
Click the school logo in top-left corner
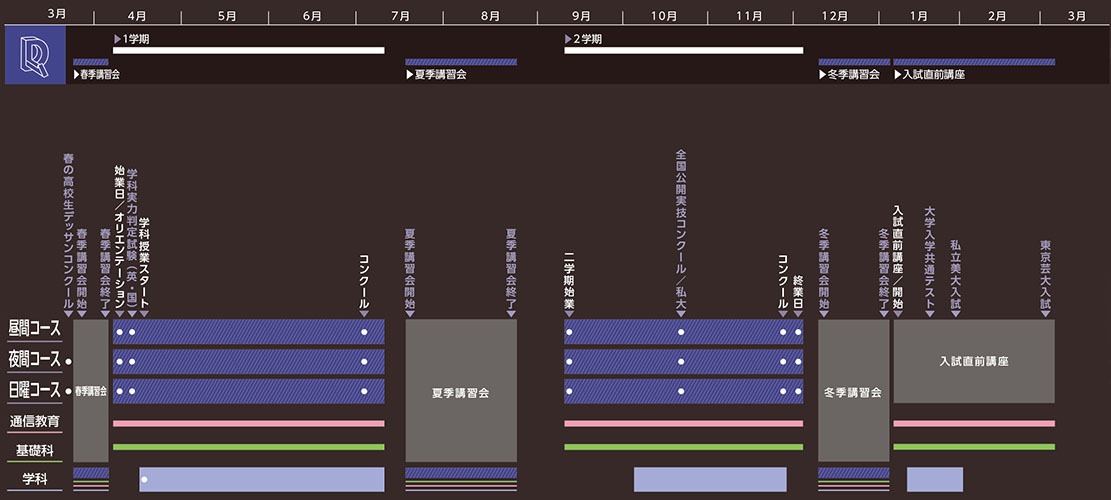(35, 54)
